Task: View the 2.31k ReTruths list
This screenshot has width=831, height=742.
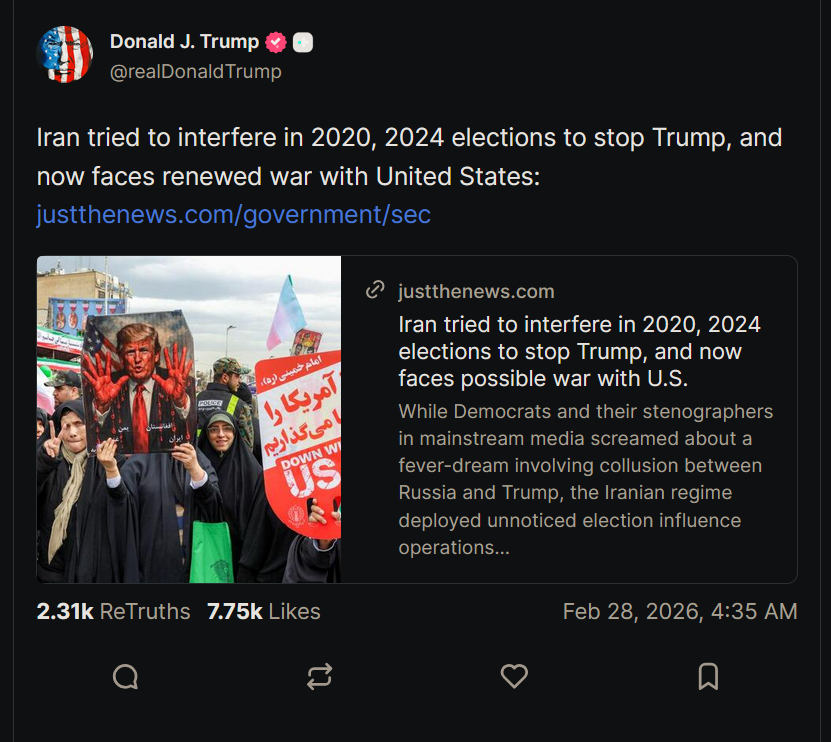Action: [x=113, y=611]
